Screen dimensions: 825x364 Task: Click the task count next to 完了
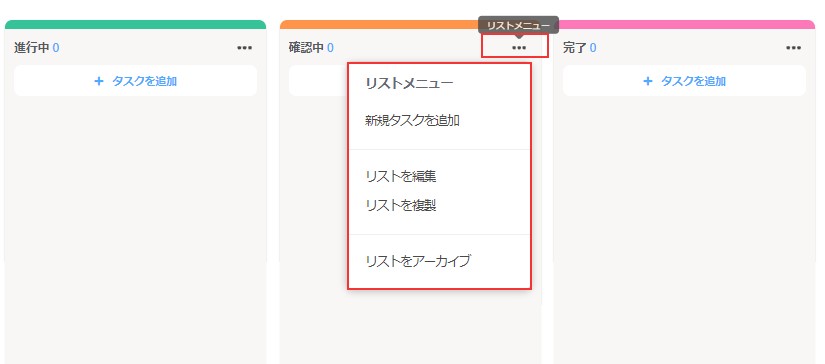pyautogui.click(x=593, y=48)
